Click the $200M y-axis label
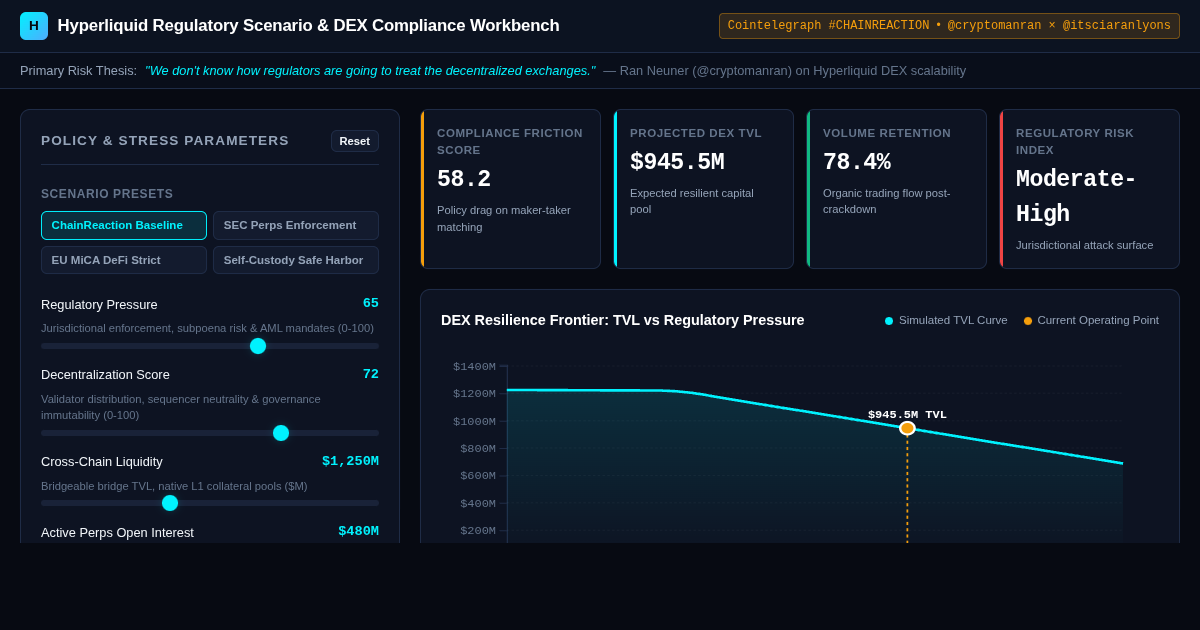The height and width of the screenshot is (630, 1200). pos(478,531)
